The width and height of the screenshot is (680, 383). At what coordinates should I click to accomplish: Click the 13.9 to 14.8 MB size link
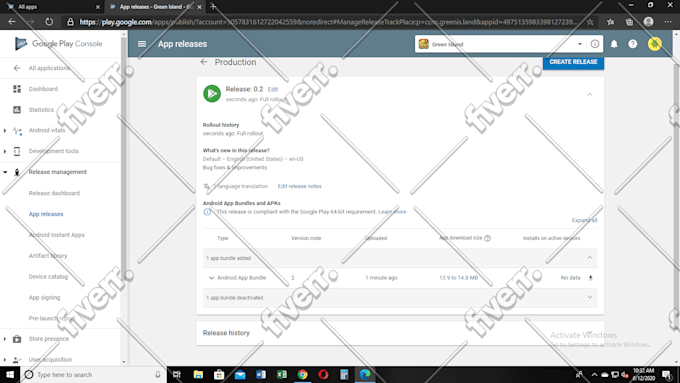[458, 278]
